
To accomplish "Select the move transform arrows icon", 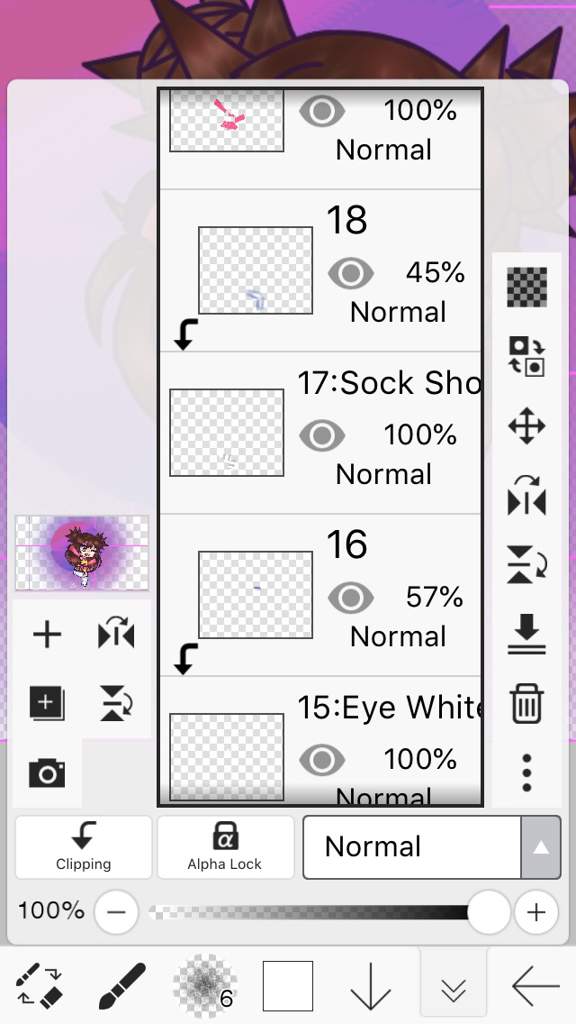I will (527, 426).
